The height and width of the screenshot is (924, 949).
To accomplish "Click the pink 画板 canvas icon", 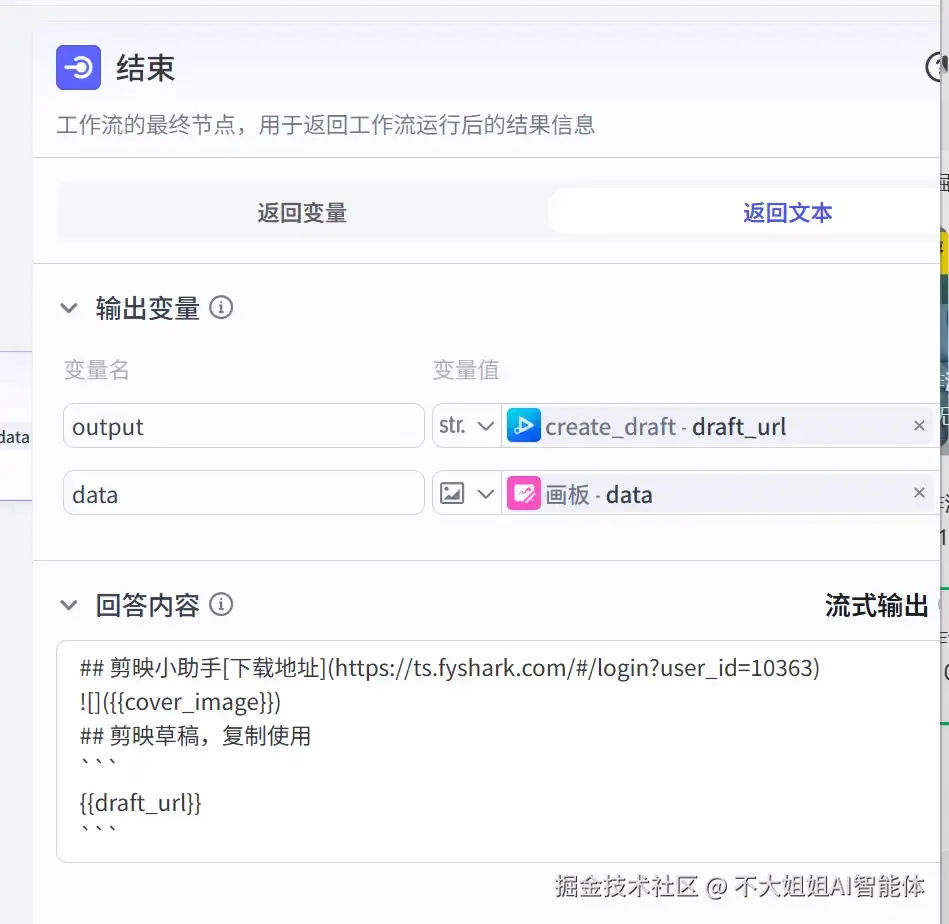I will pos(524,494).
